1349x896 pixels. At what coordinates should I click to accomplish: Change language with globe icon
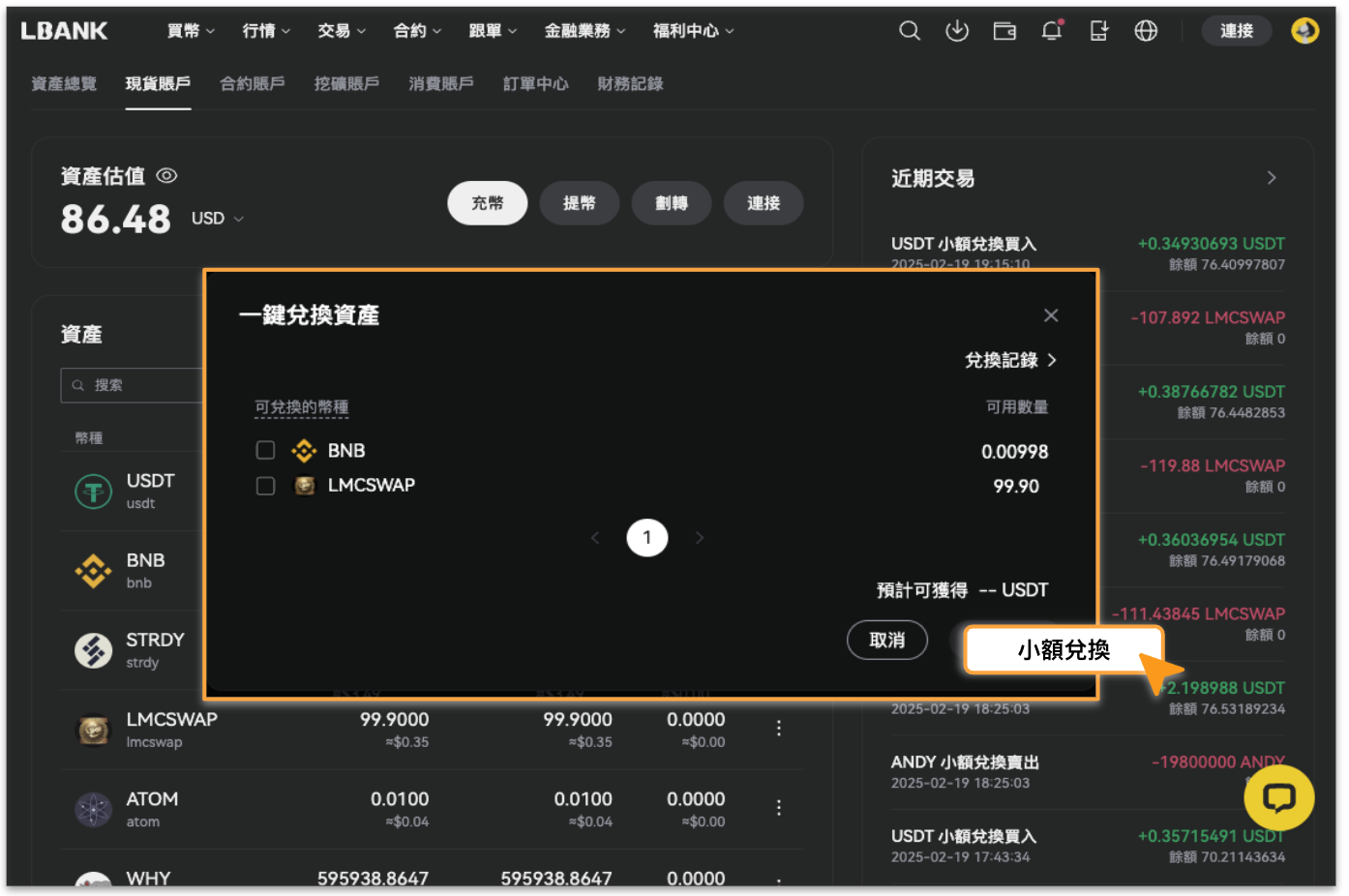tap(1146, 31)
